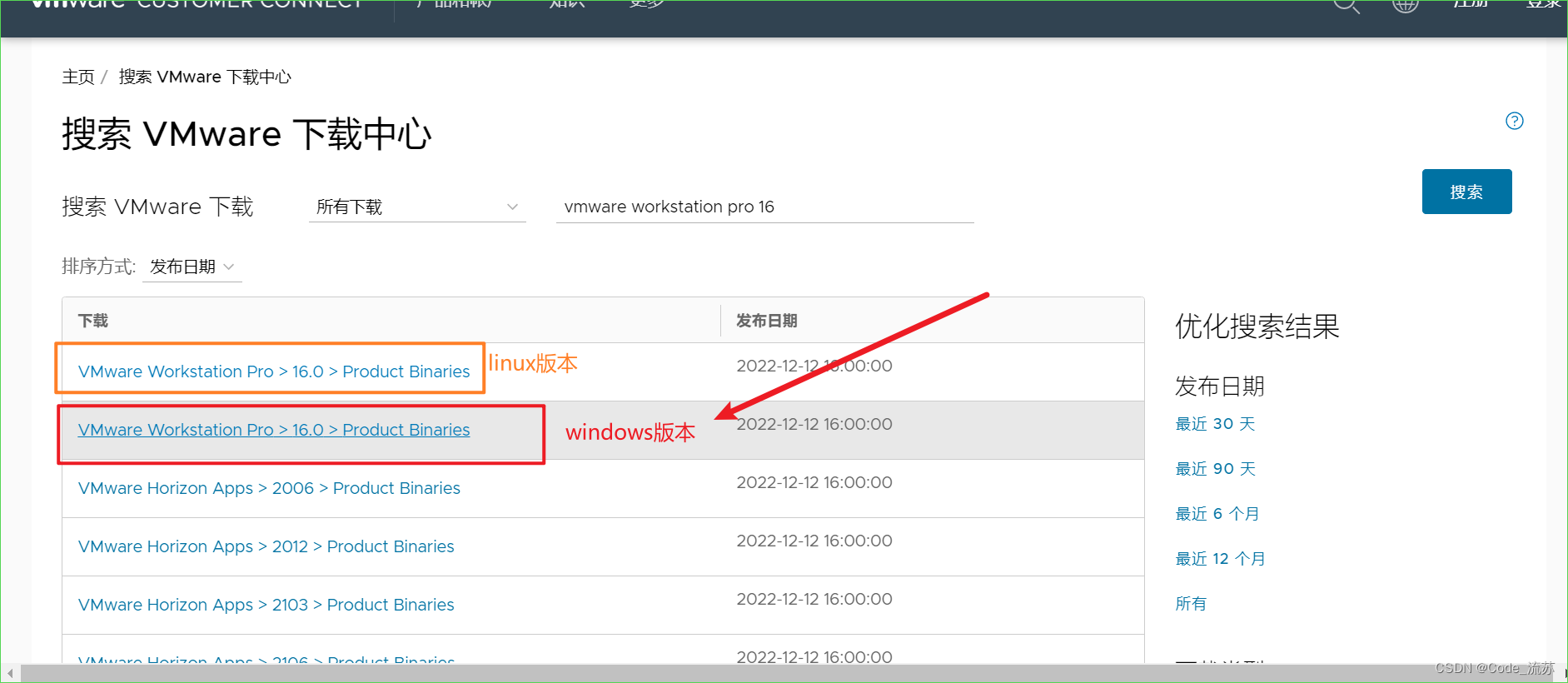Click the release date in the highlighted Workstation Pro row
This screenshot has width=1568, height=683.
tap(814, 424)
